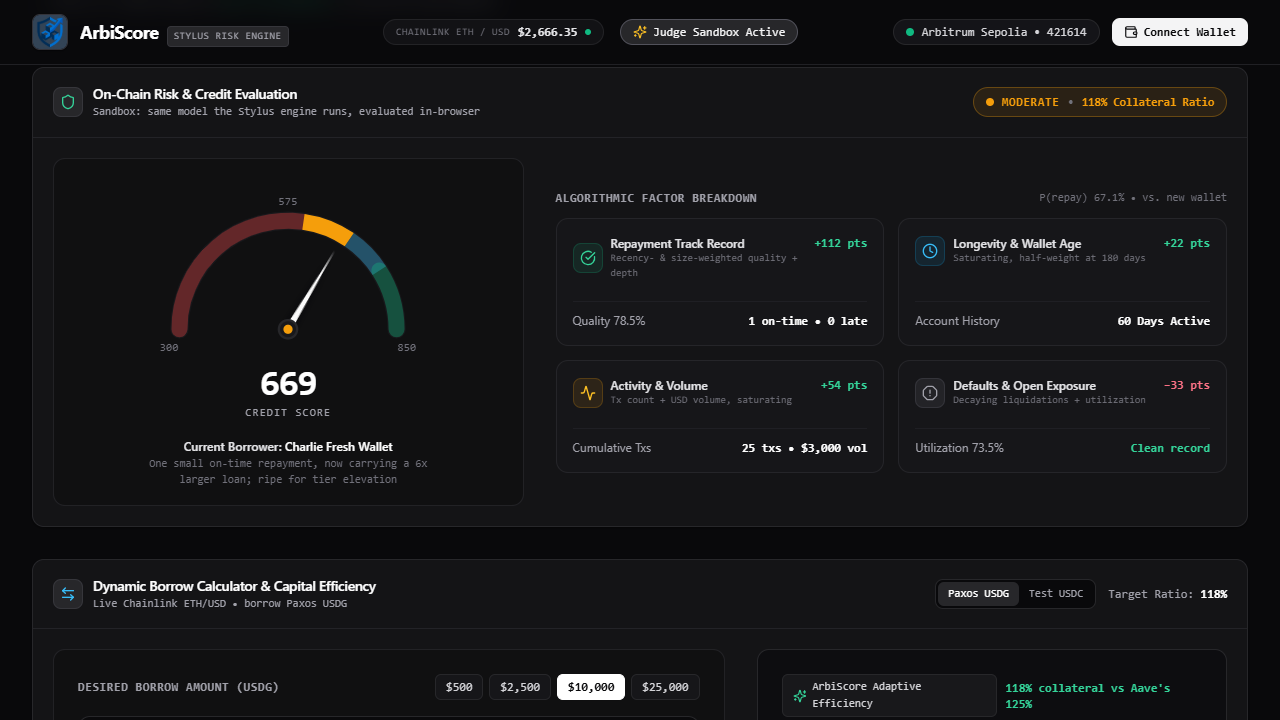
Task: Click the Target Ratio 118% label
Action: click(x=1168, y=594)
